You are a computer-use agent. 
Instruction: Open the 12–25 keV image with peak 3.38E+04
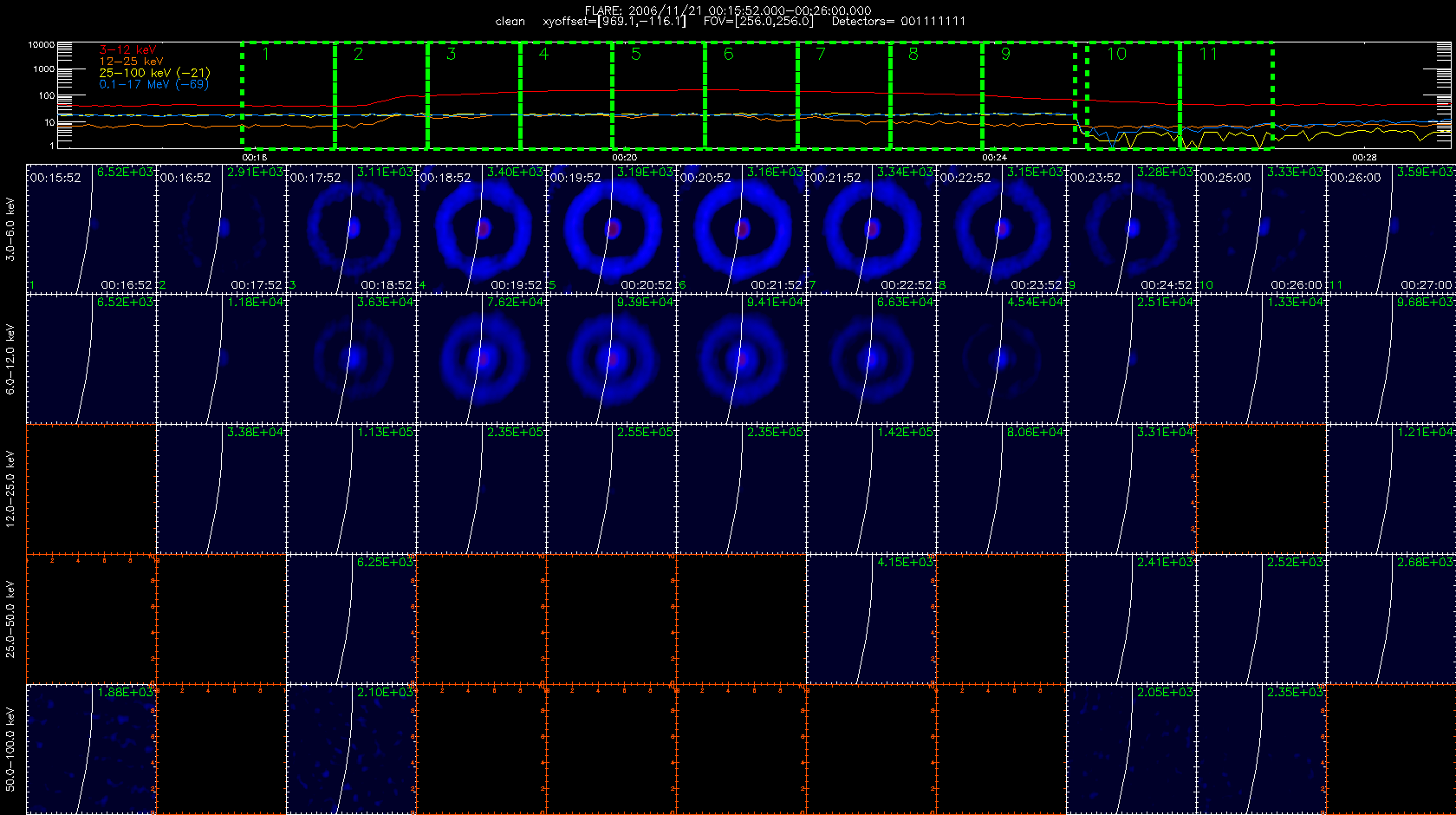coord(221,489)
